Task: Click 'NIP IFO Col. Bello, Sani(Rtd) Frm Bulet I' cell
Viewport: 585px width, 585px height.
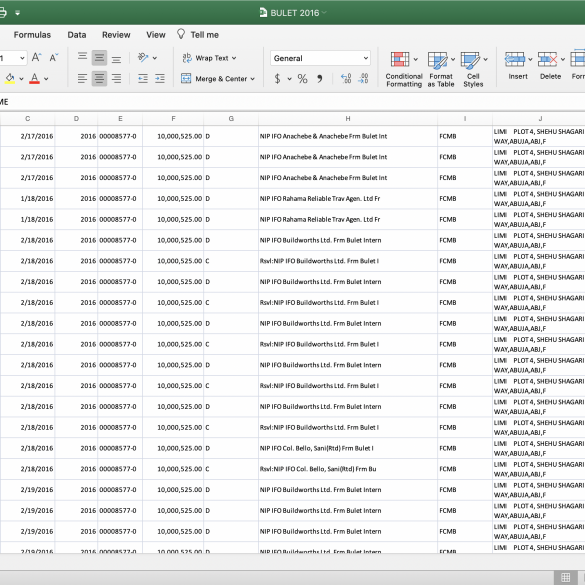Action: pyautogui.click(x=348, y=448)
